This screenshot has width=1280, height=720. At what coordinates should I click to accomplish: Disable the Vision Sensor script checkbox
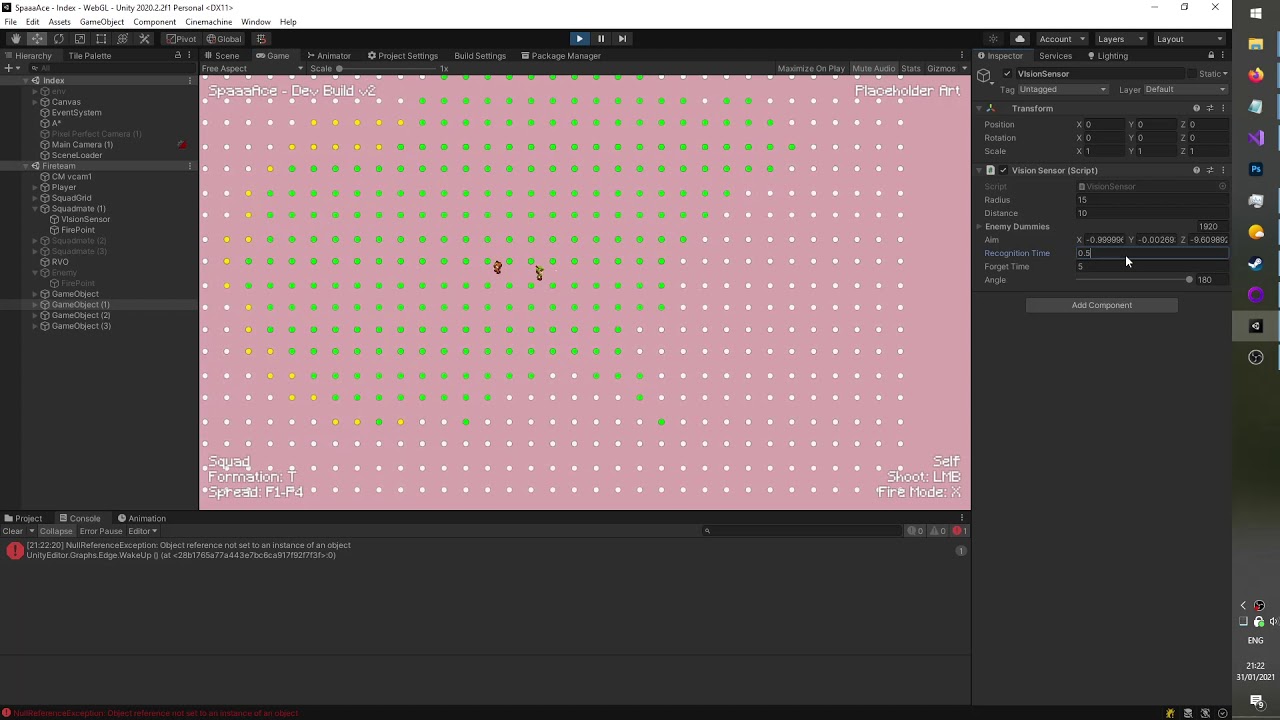(1003, 170)
